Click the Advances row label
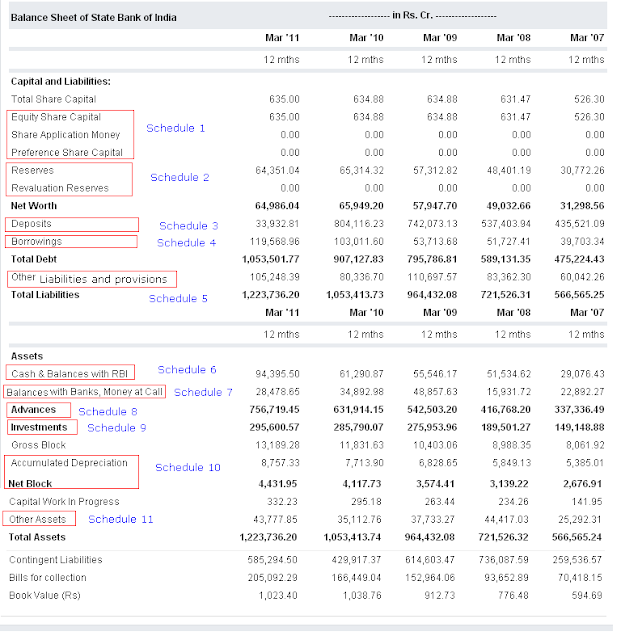This screenshot has height=640, width=621. tap(33, 410)
